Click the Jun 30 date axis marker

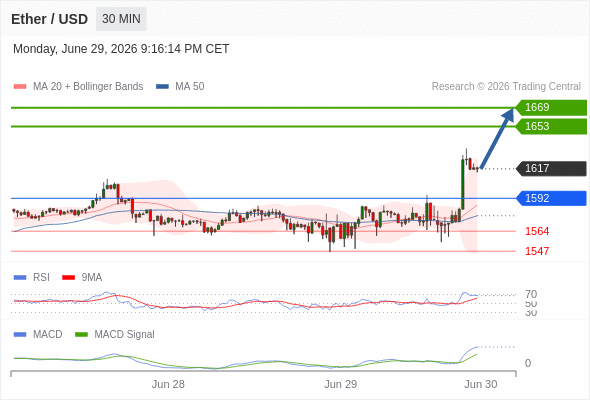481,384
